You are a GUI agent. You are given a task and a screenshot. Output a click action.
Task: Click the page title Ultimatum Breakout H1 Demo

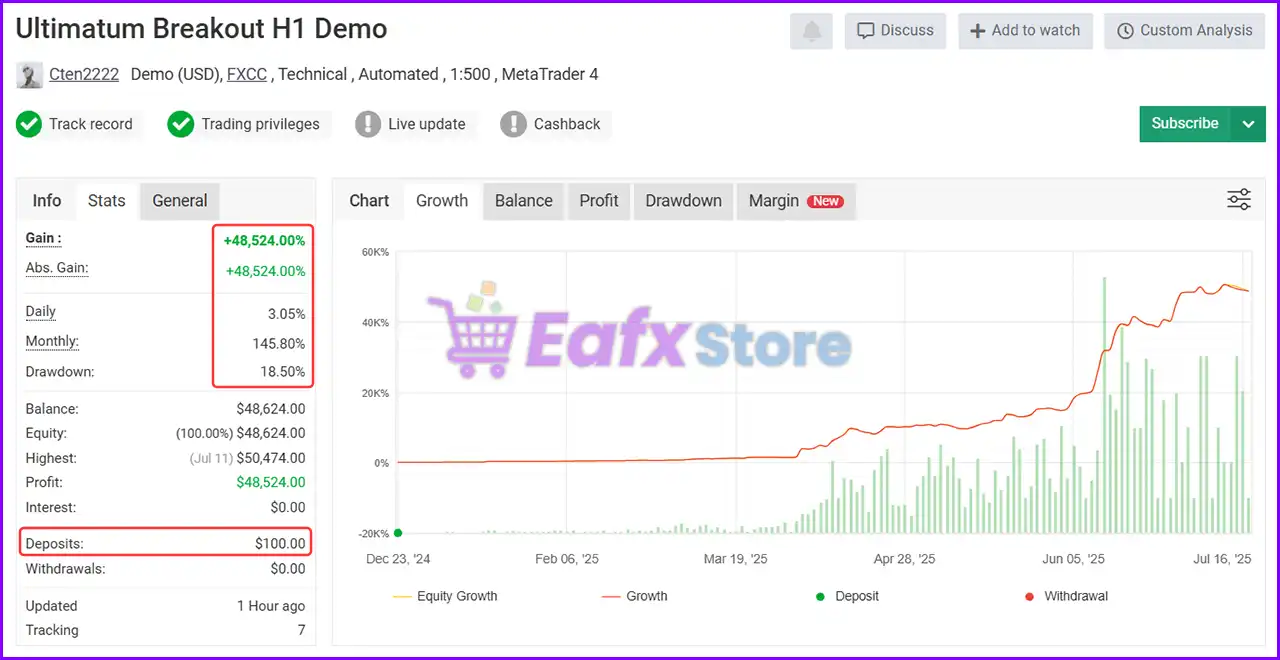(x=201, y=29)
